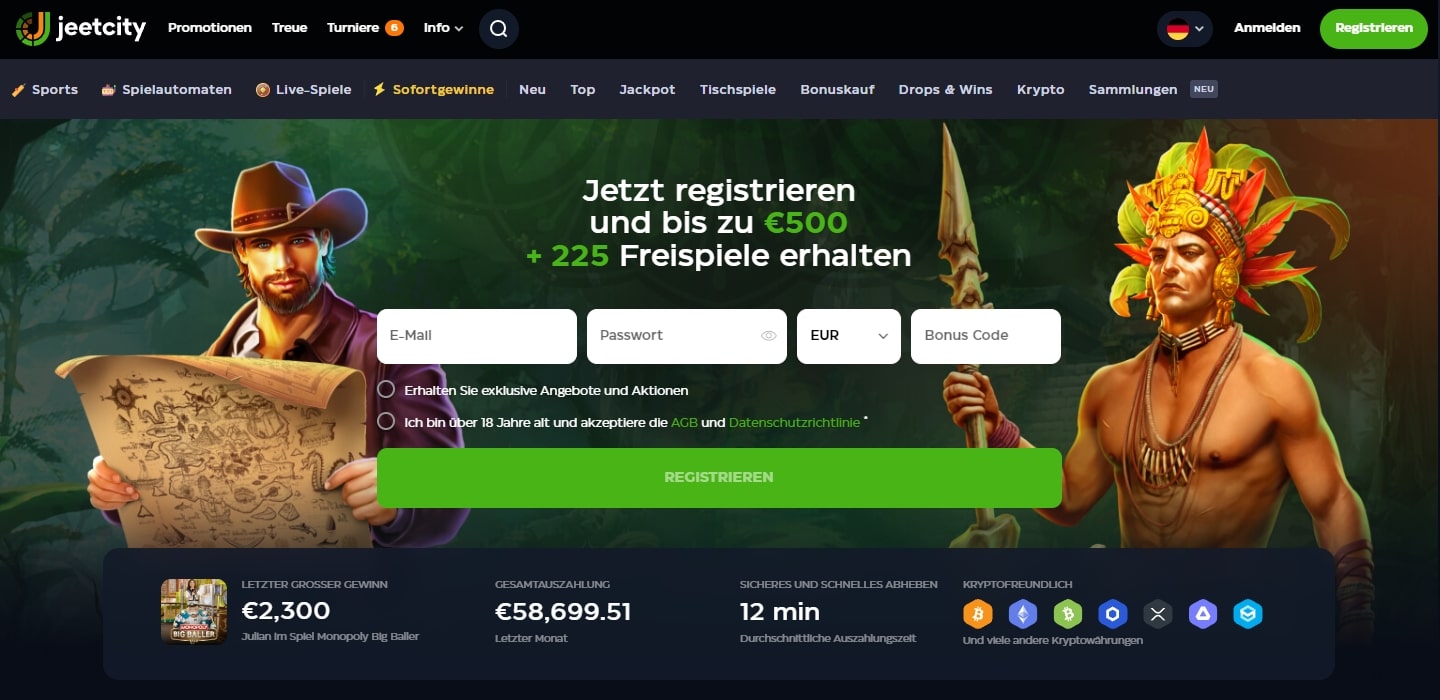
Task: Toggle password visibility eye icon
Action: pyautogui.click(x=768, y=336)
